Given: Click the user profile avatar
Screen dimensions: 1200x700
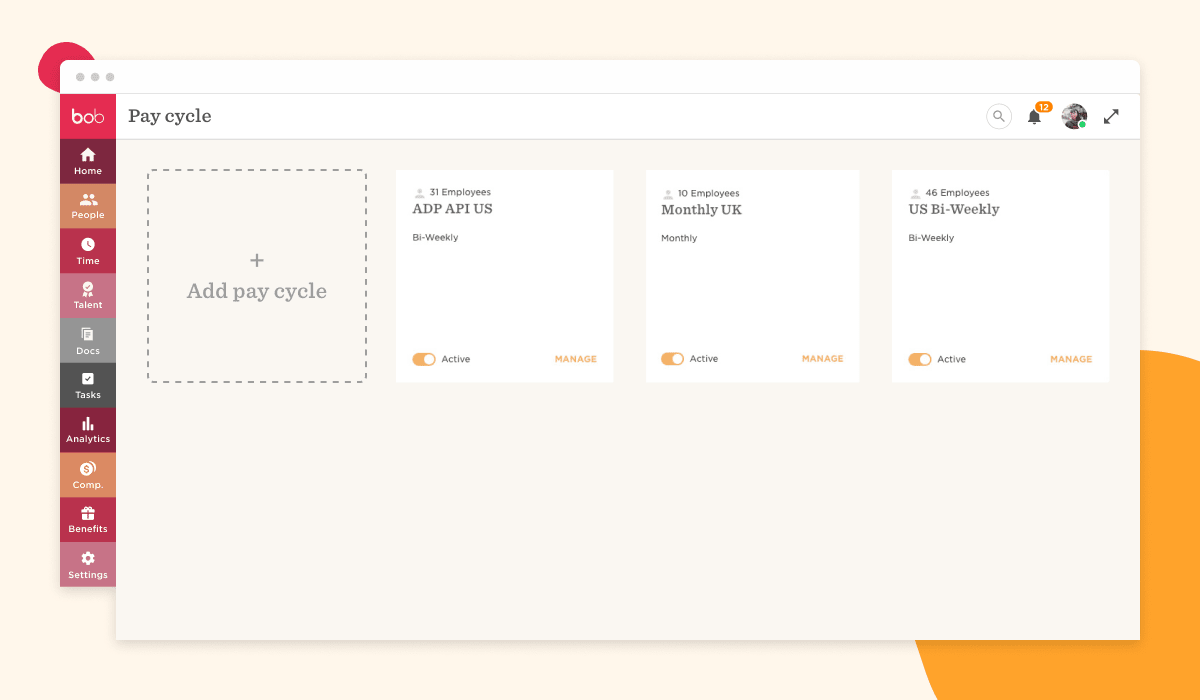Looking at the screenshot, I should pyautogui.click(x=1074, y=116).
